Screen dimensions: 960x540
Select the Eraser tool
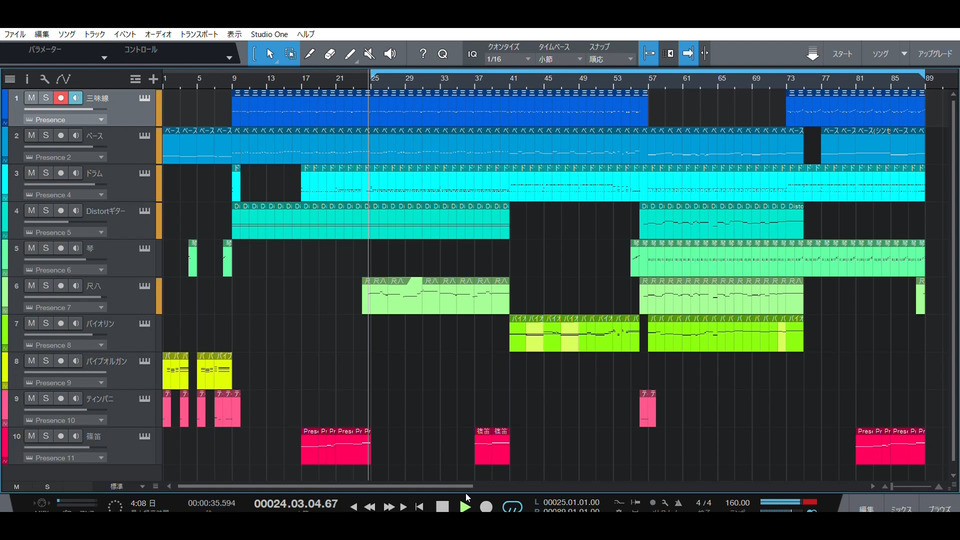tap(330, 54)
